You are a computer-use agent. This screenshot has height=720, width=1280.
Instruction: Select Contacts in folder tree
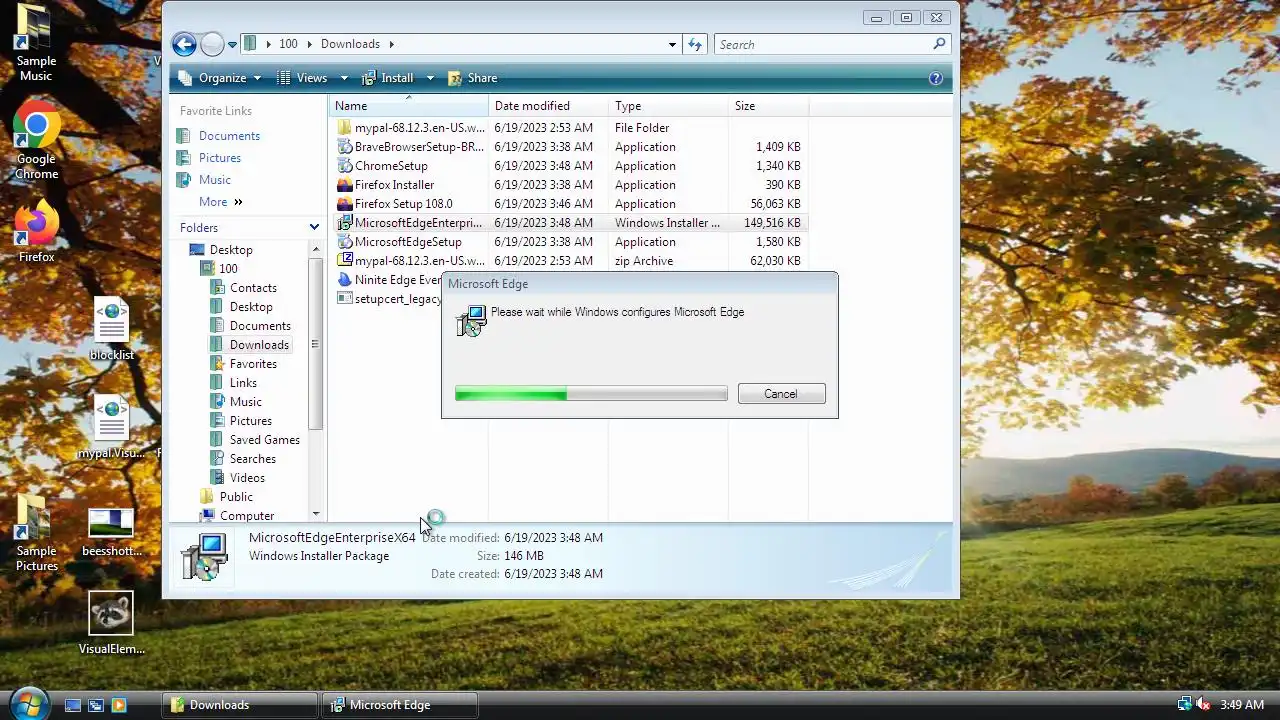[253, 288]
